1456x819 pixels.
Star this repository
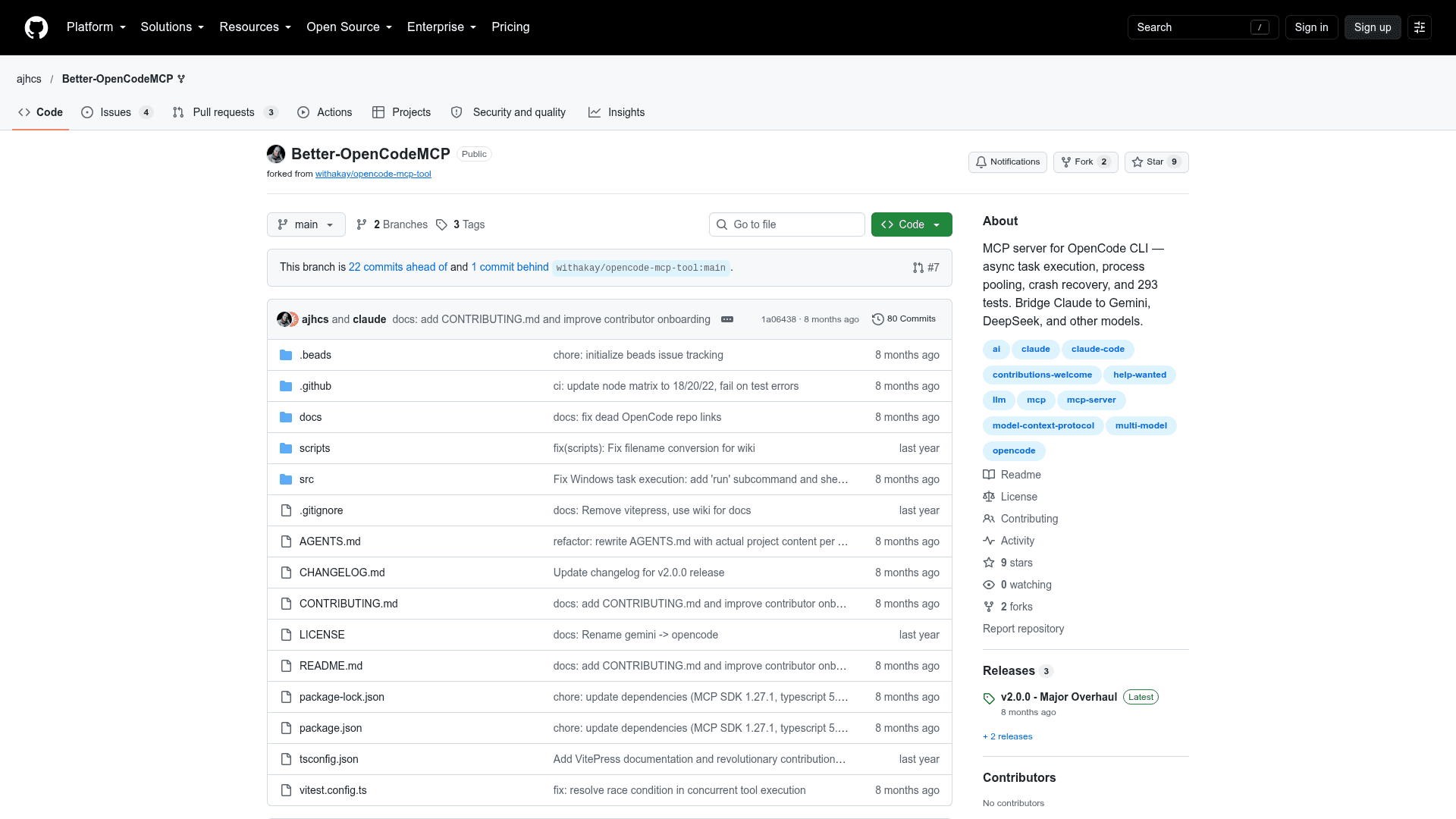[1156, 162]
